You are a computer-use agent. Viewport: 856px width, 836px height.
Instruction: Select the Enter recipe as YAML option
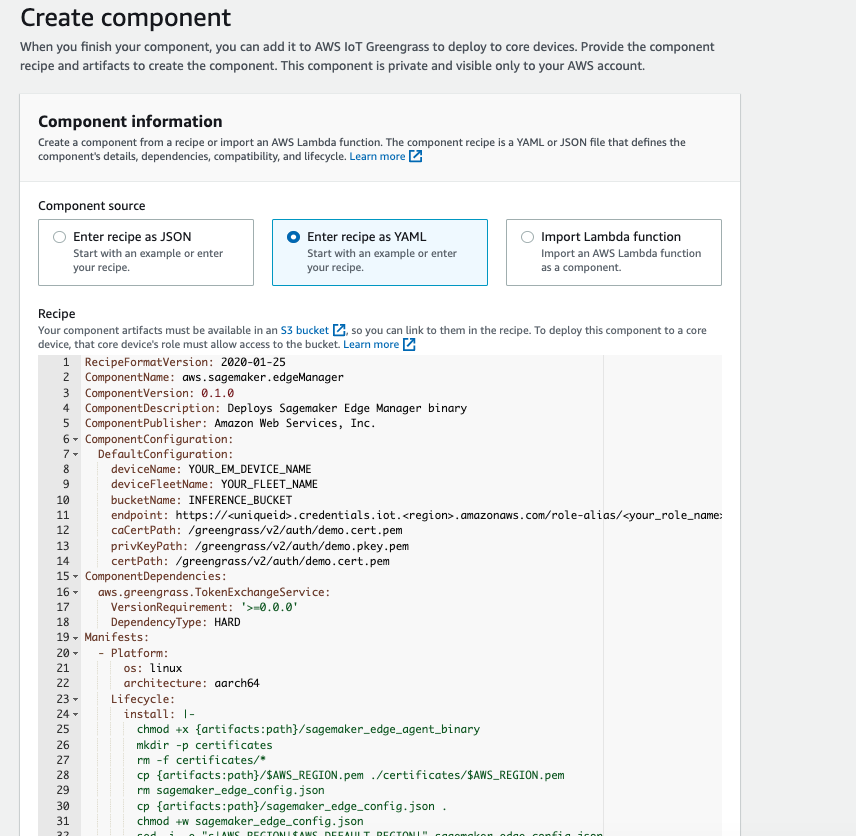(379, 252)
